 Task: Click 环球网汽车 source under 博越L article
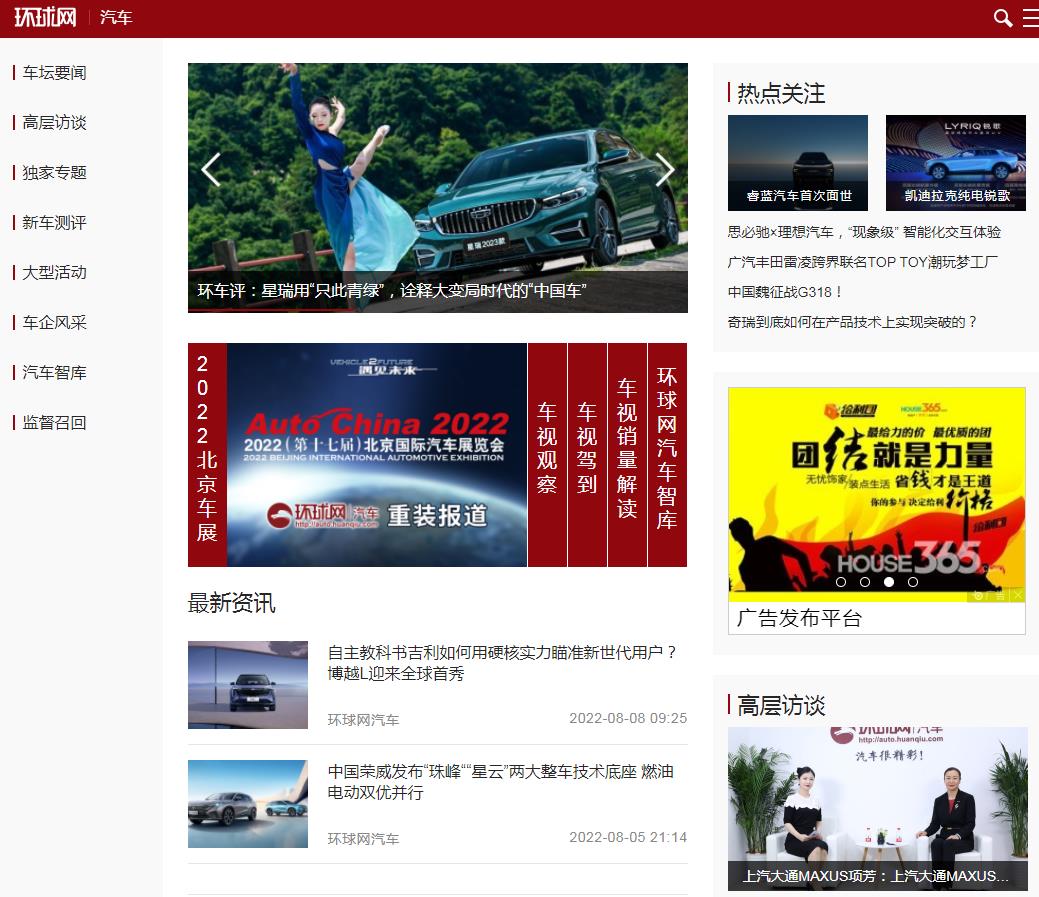pyautogui.click(x=363, y=719)
